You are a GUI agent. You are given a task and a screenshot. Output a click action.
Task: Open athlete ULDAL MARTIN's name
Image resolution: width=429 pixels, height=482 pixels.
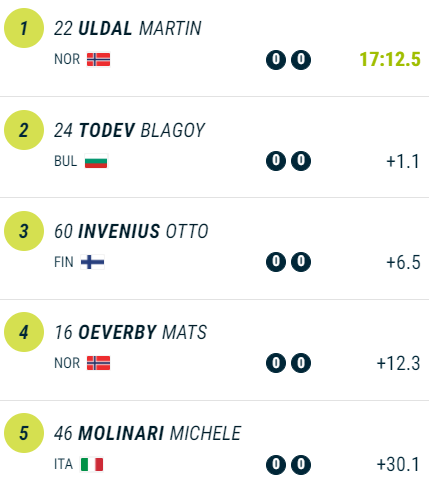point(140,28)
